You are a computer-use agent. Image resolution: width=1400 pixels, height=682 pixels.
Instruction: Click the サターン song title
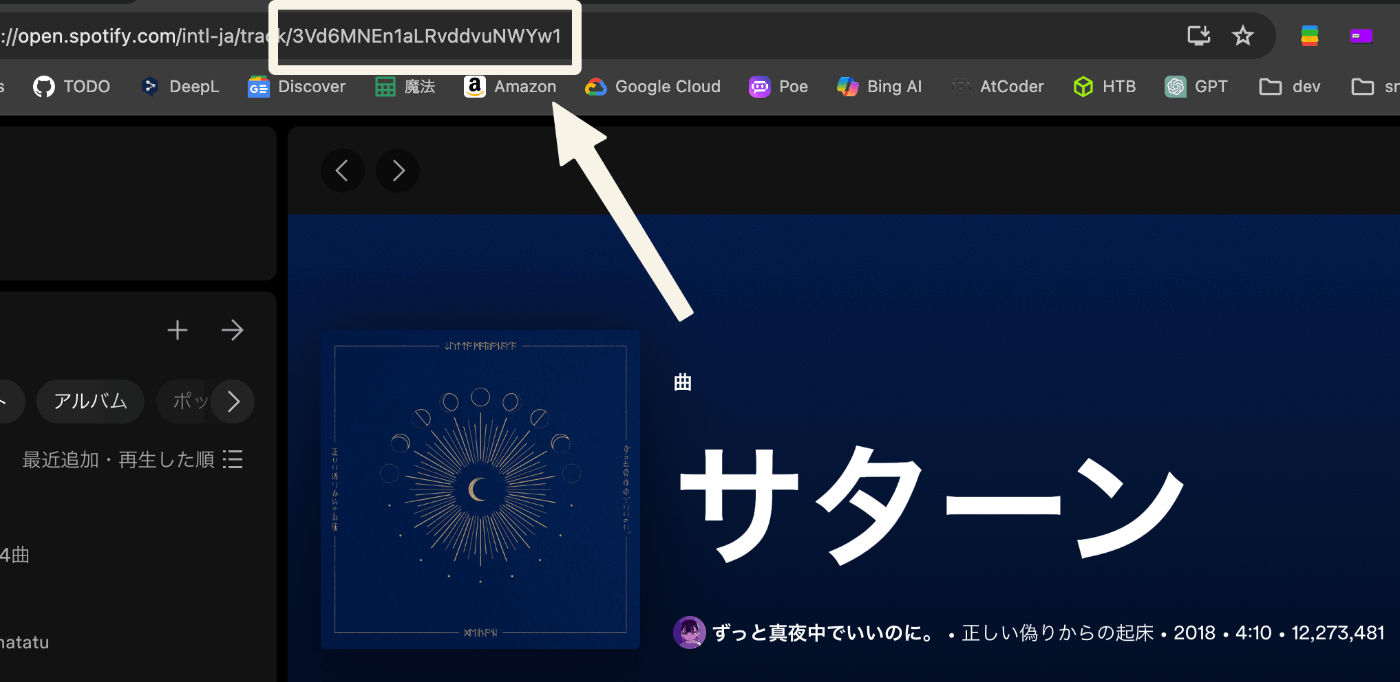931,505
